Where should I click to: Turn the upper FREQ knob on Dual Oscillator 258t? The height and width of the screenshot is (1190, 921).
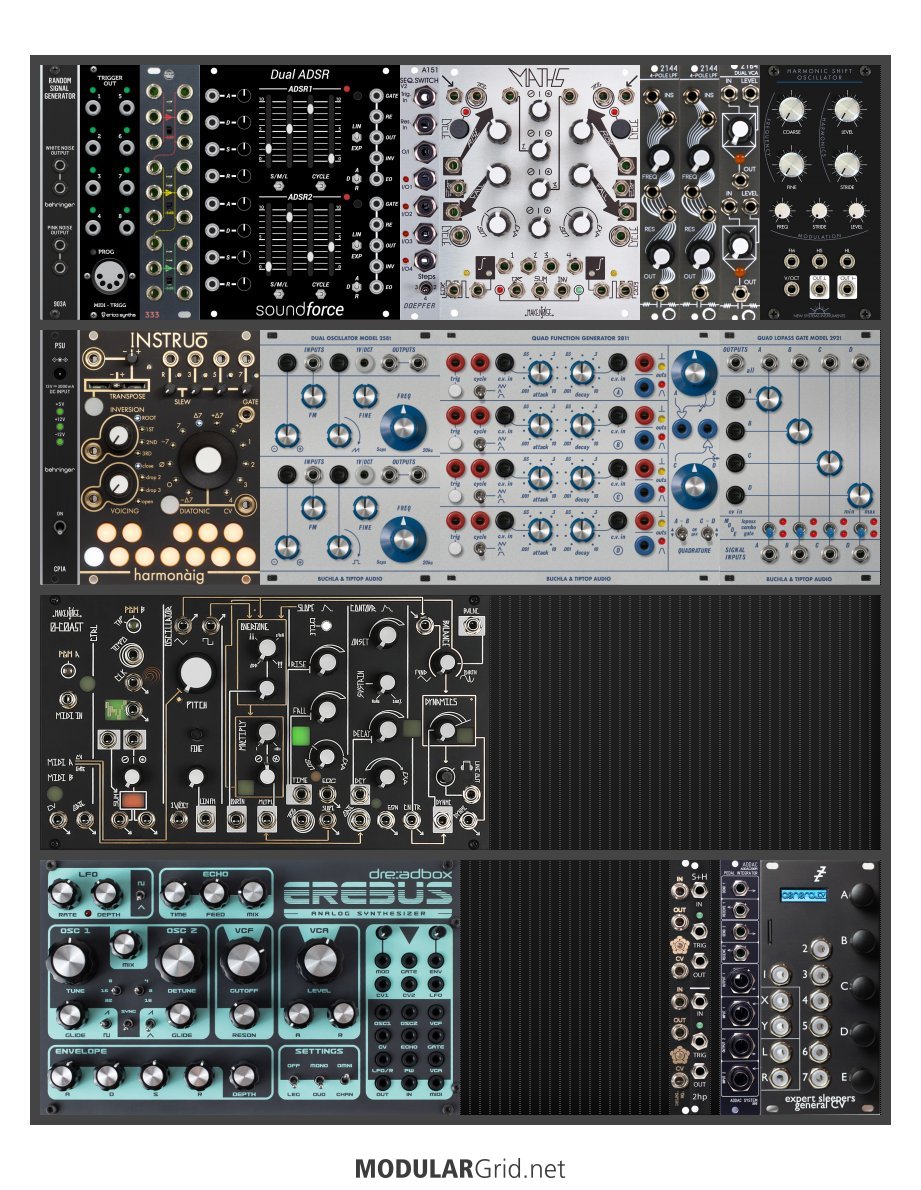402,426
